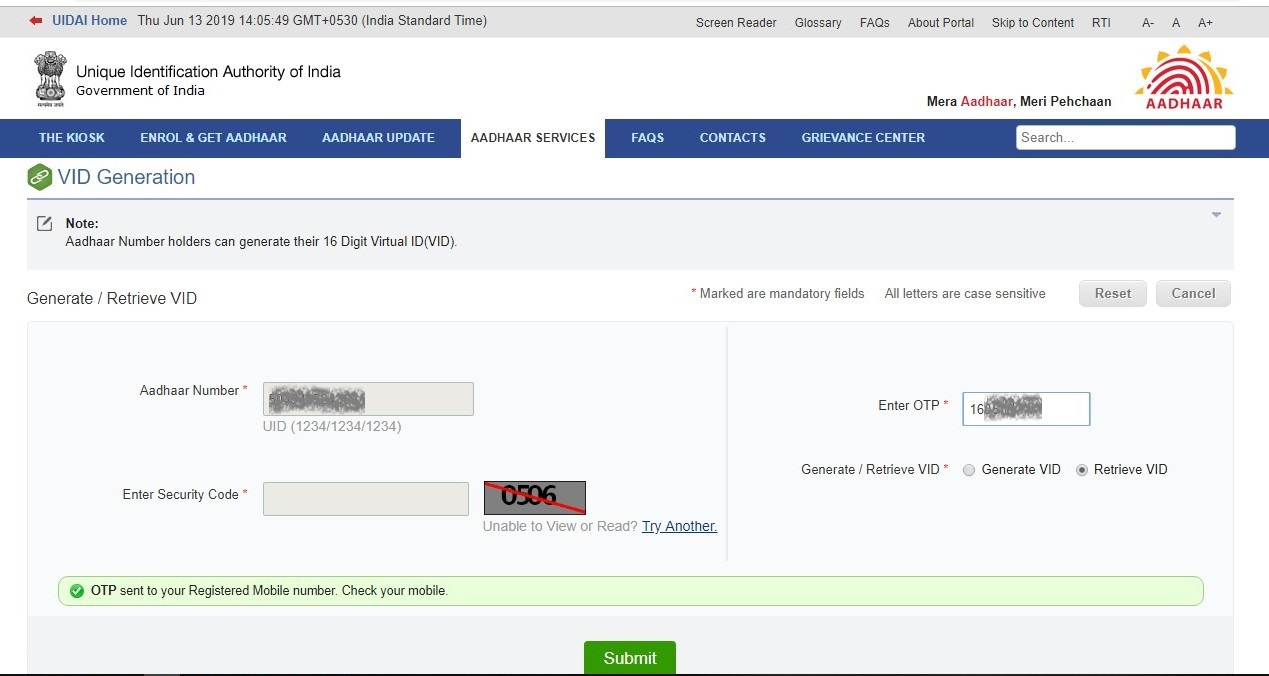Screen dimensions: 1269x676
Task: Click the Skip to Content link
Action: [1033, 23]
